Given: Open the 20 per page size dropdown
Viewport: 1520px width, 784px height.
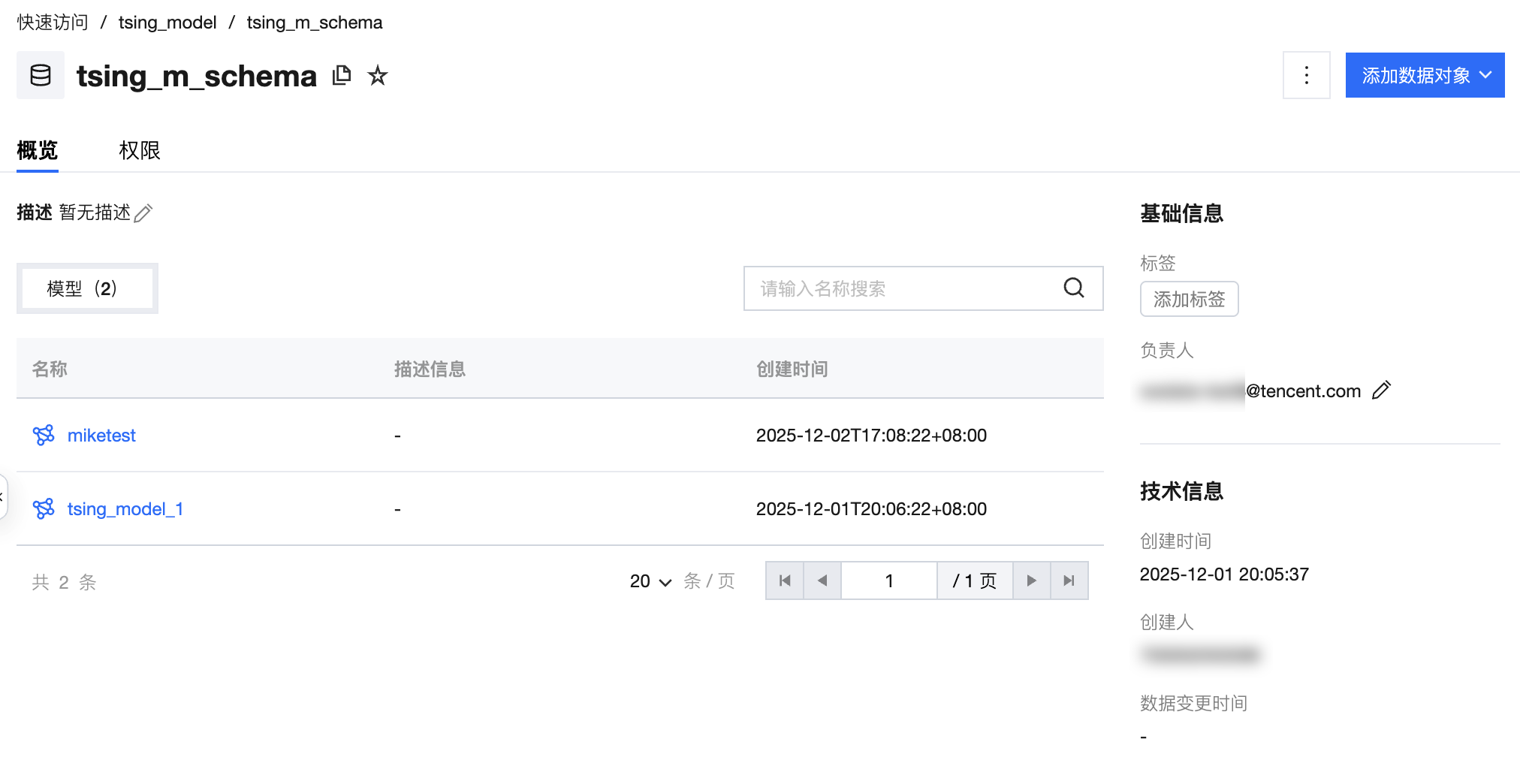Looking at the screenshot, I should (x=650, y=581).
